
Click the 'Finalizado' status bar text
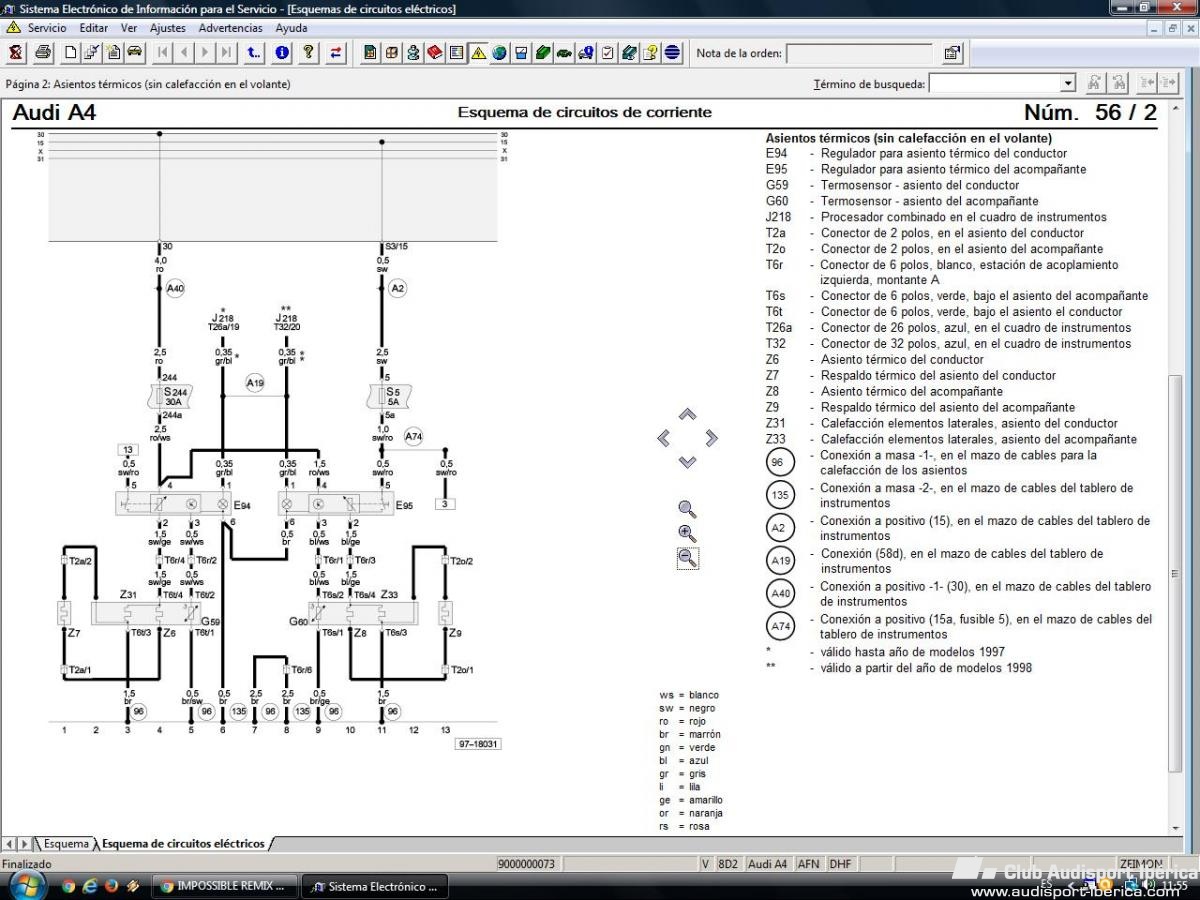[27, 864]
